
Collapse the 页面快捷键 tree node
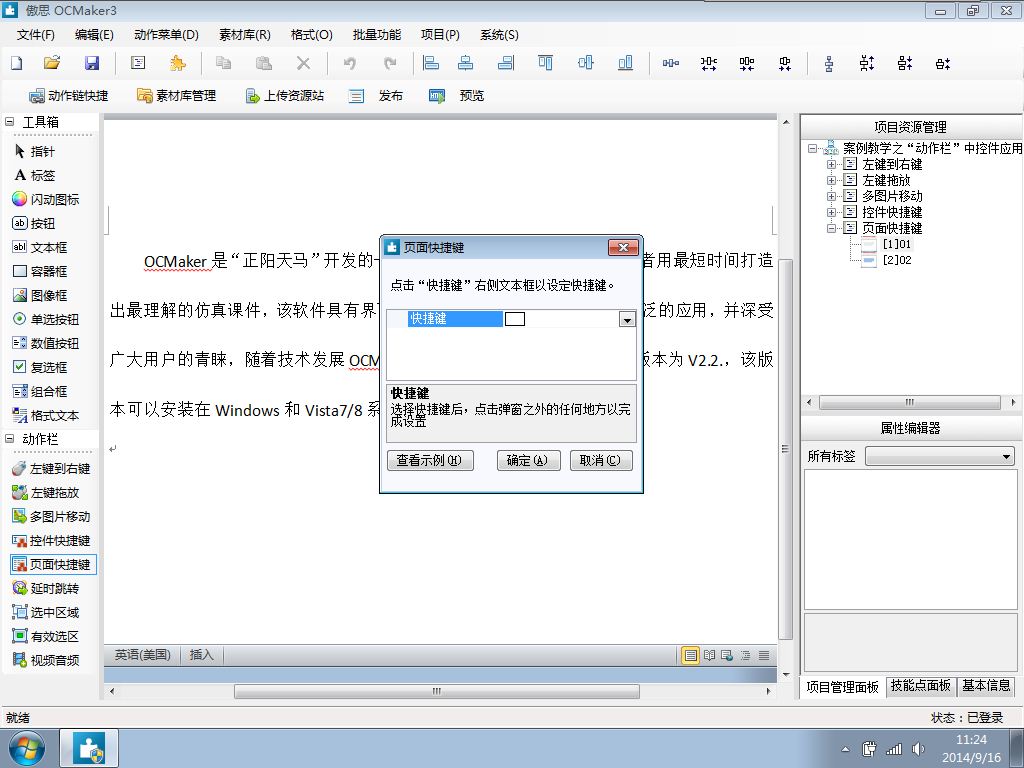[831, 228]
